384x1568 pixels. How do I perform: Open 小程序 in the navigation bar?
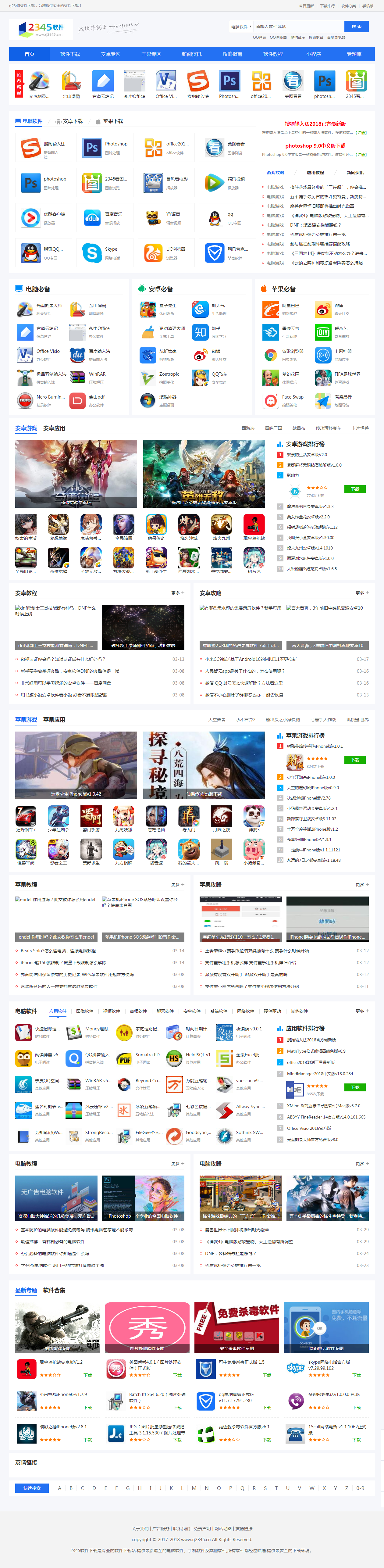(313, 54)
